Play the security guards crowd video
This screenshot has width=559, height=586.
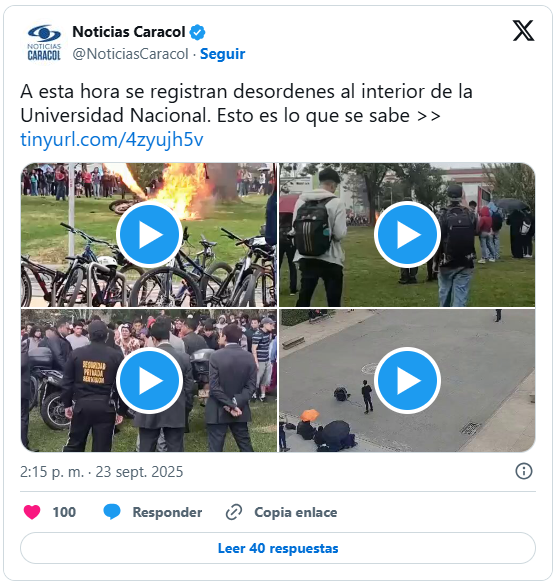pyautogui.click(x=149, y=380)
